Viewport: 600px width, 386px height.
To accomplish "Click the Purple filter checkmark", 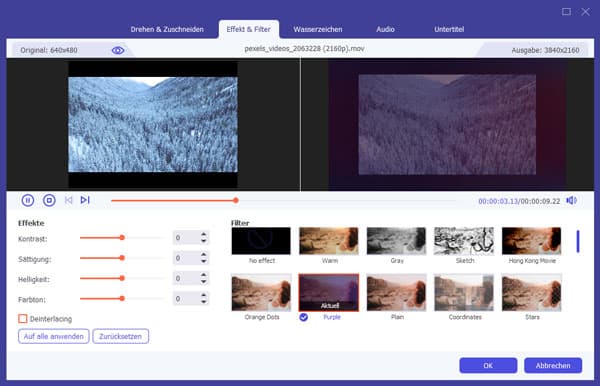I will (303, 317).
